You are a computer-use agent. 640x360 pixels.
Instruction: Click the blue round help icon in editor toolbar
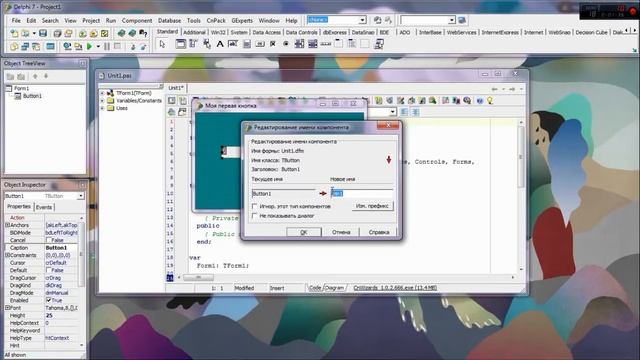[x=480, y=100]
